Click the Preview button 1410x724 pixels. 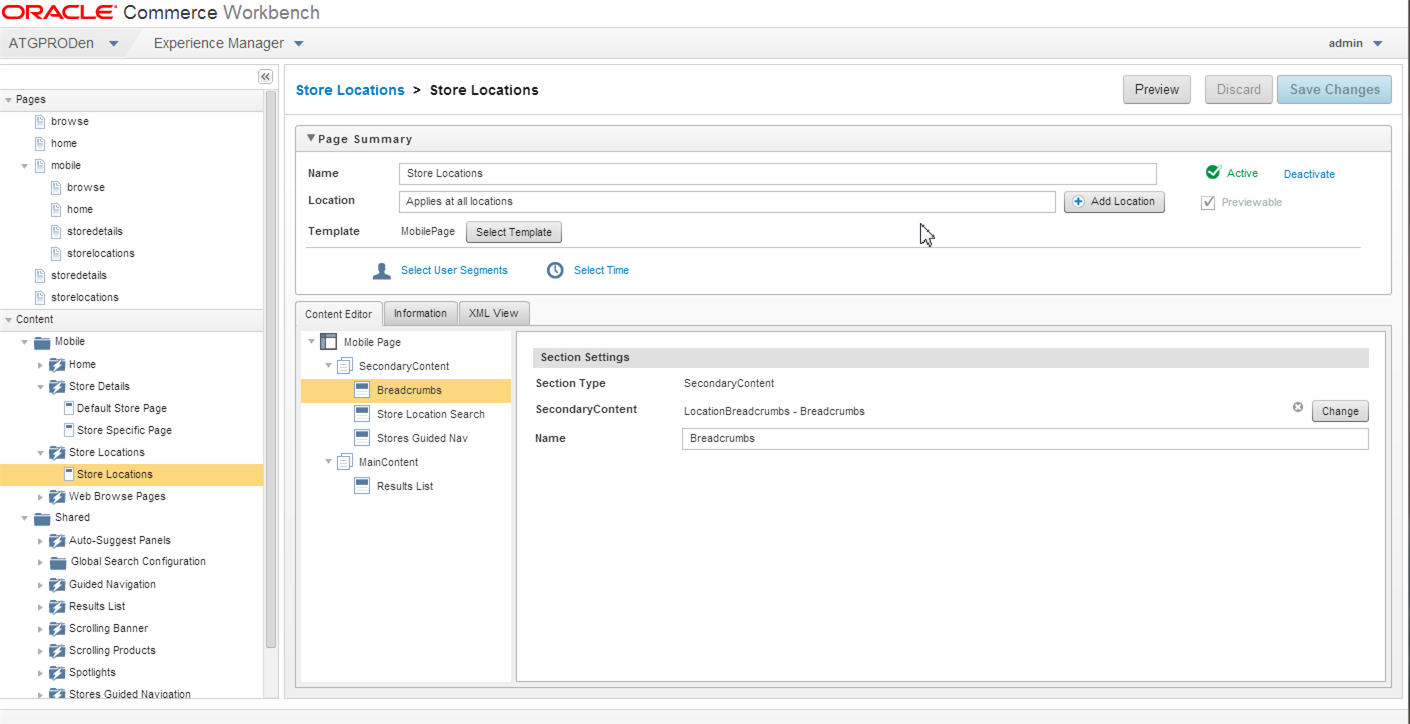tap(1157, 89)
